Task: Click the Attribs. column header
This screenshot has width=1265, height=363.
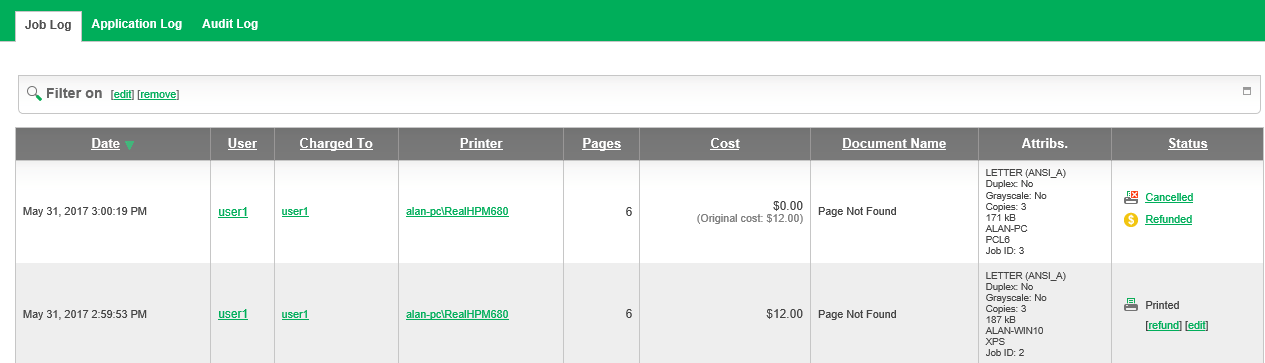Action: tap(1045, 144)
